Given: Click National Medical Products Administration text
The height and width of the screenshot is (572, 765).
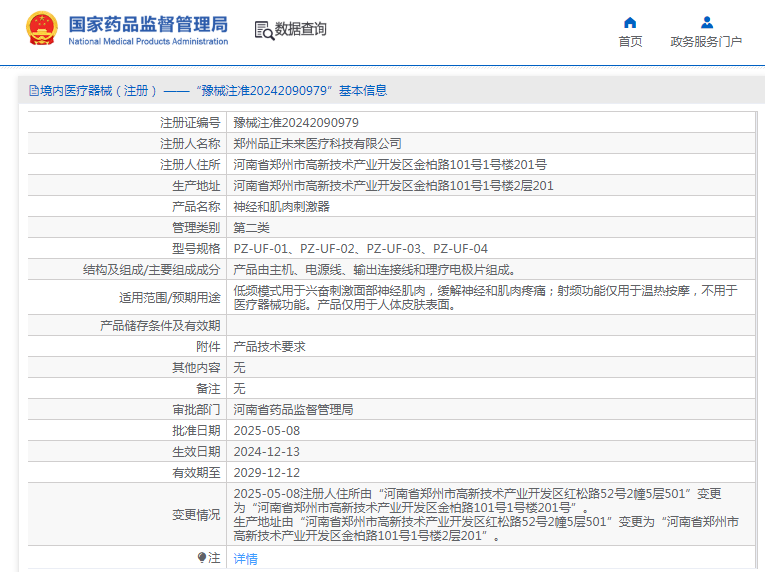Looking at the screenshot, I should coord(148,41).
